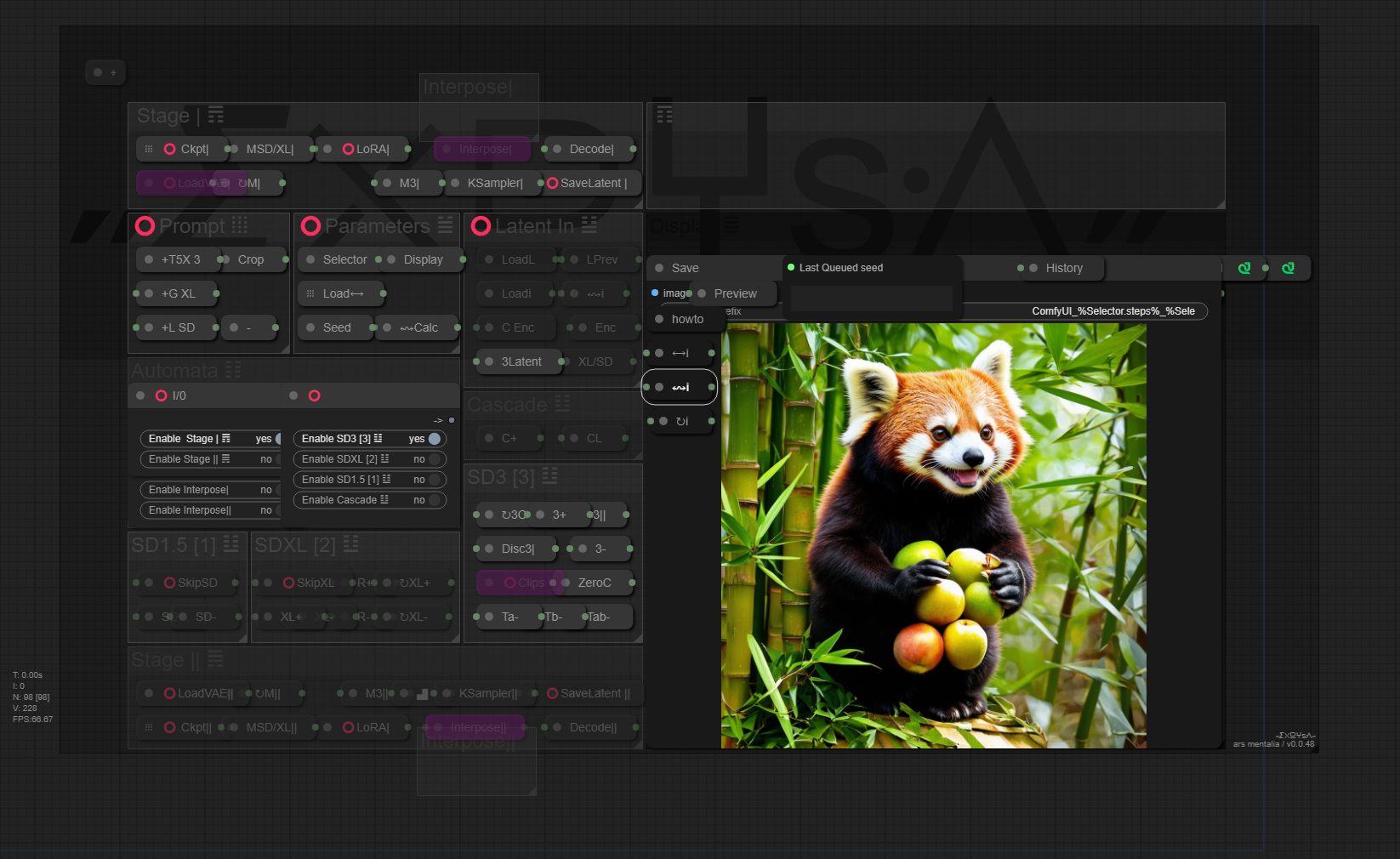Image resolution: width=1400 pixels, height=859 pixels.
Task: Click the pink ring on LoadVAE|| node
Action: (x=170, y=693)
